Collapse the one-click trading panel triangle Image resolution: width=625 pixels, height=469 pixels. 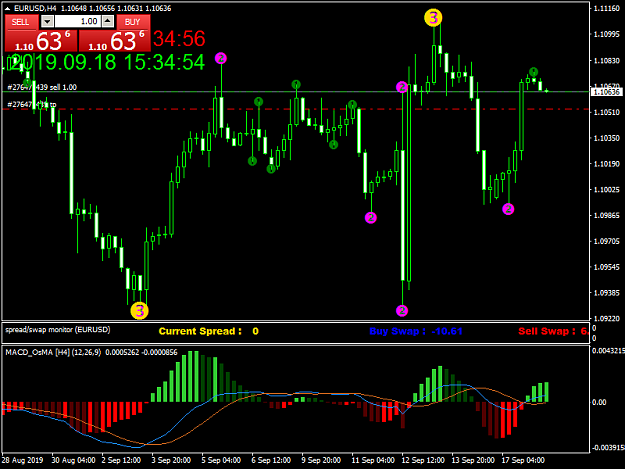coord(8,8)
